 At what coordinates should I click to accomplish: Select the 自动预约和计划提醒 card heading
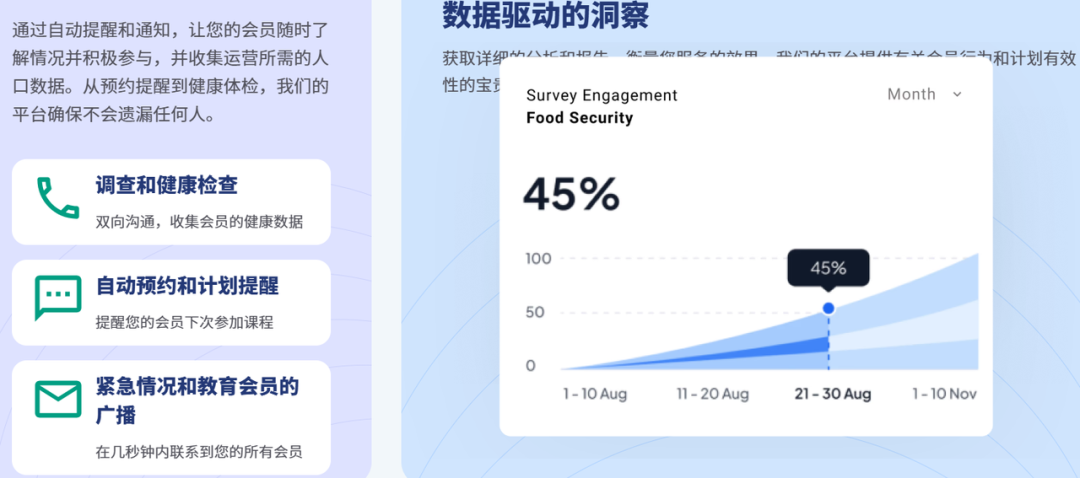187,286
